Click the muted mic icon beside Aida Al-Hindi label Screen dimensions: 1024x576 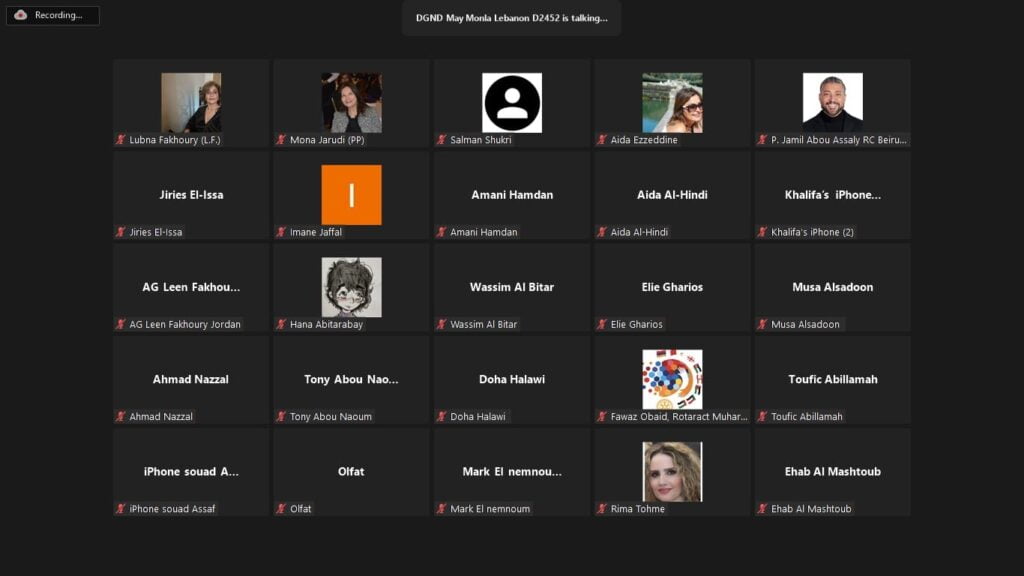click(x=602, y=232)
